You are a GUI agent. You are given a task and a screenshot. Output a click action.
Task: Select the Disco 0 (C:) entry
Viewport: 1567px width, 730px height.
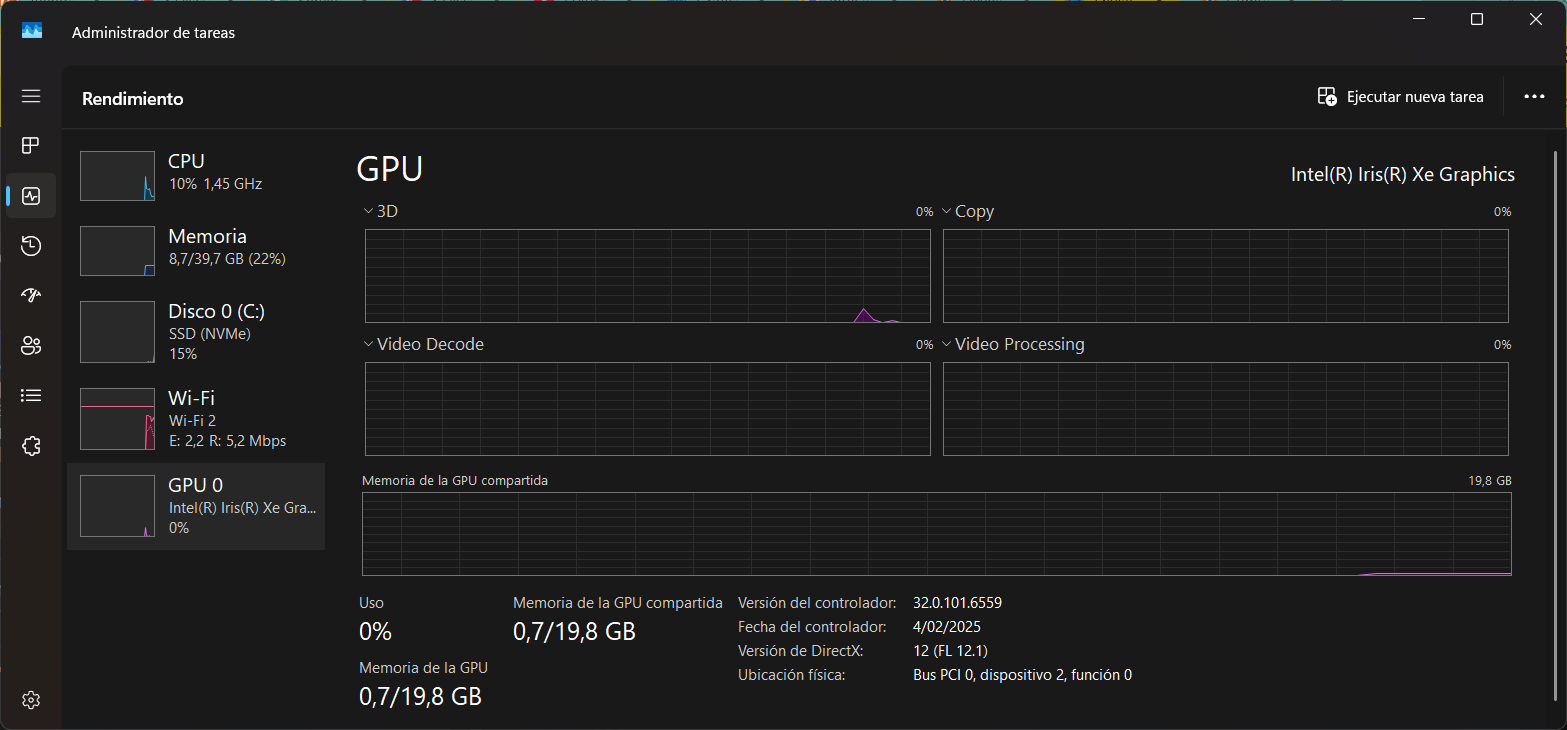coord(196,332)
